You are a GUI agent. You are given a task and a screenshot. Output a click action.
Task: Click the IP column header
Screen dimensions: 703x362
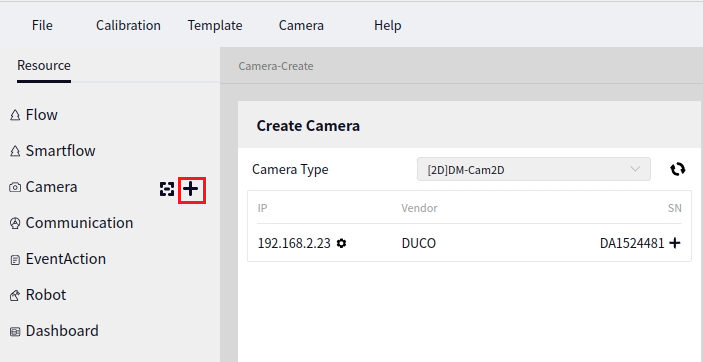click(x=263, y=208)
